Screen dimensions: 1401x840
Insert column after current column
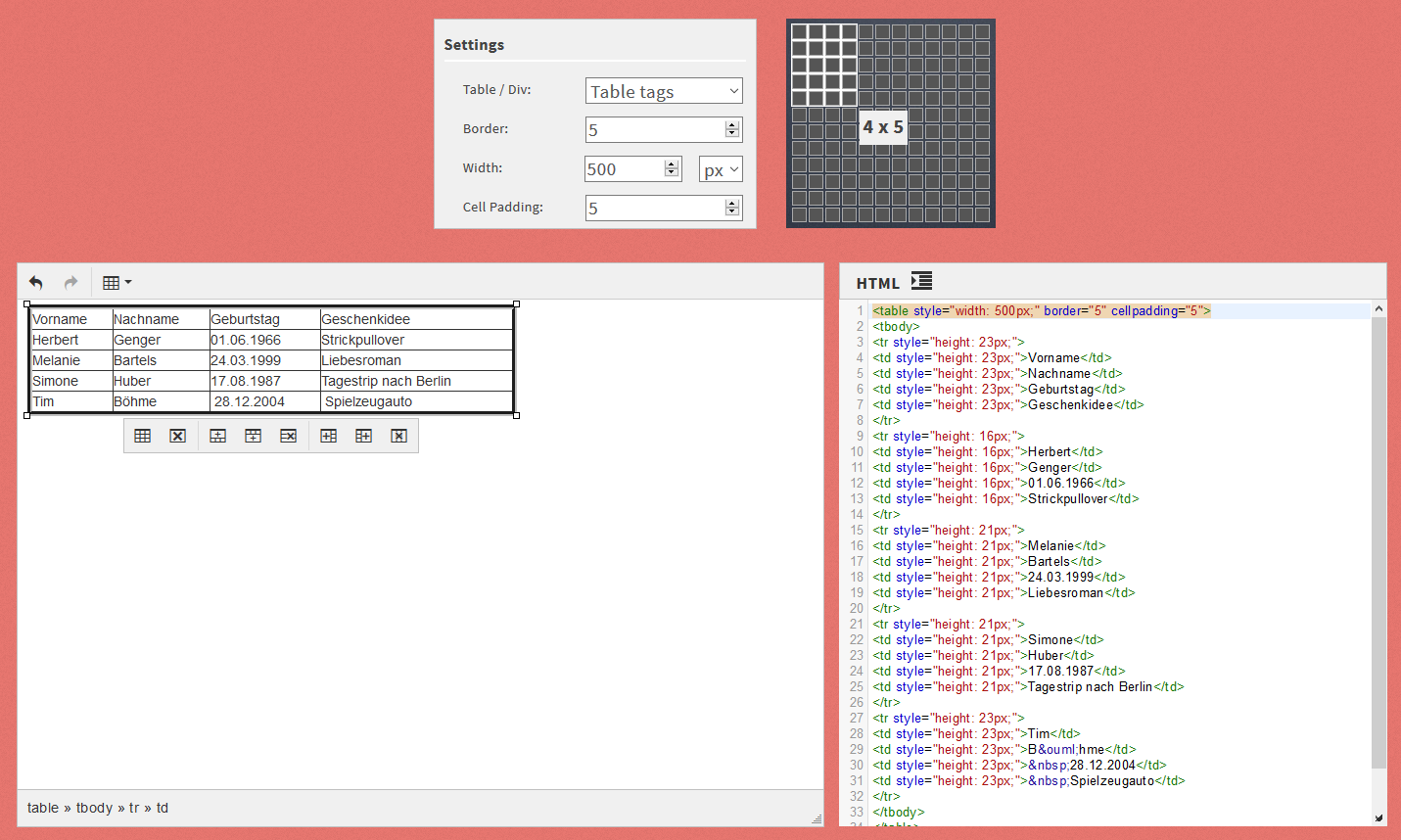point(363,436)
